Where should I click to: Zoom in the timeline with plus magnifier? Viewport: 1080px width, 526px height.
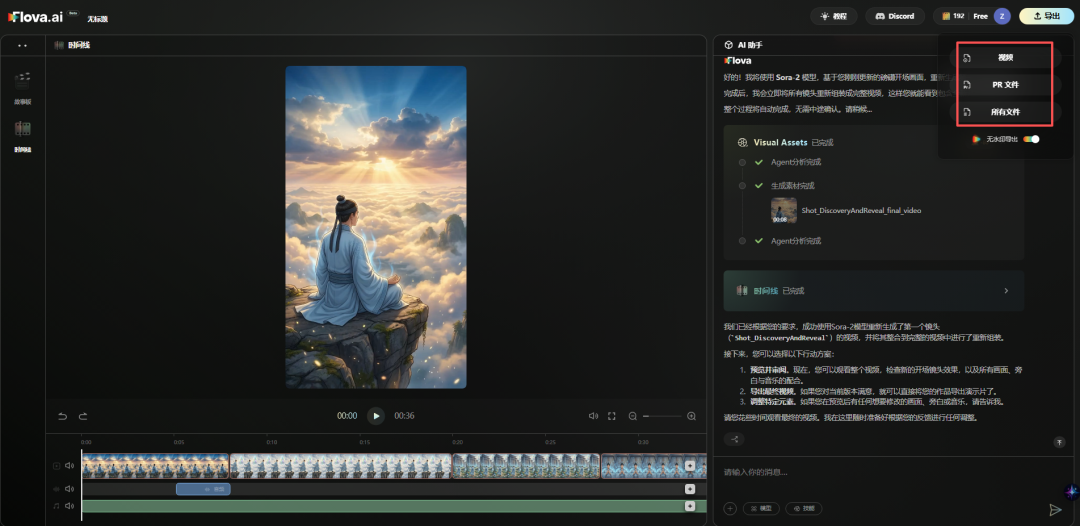pos(691,416)
